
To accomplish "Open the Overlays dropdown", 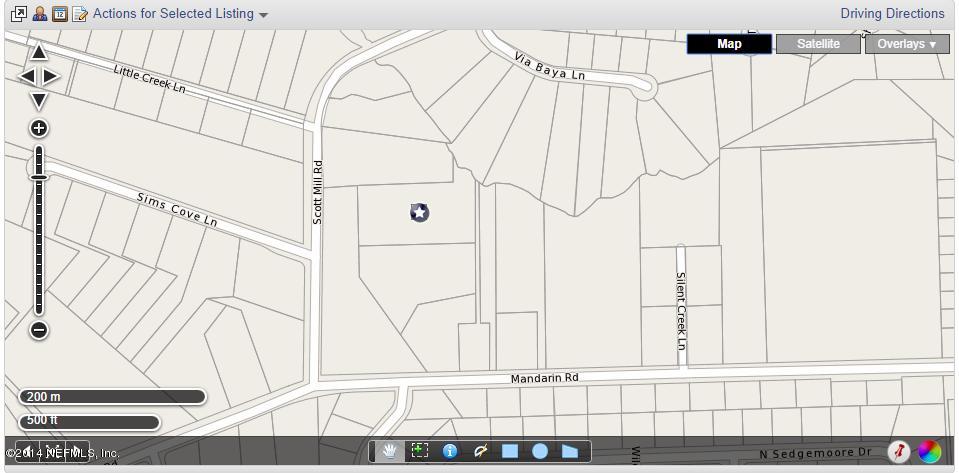I will click(907, 44).
